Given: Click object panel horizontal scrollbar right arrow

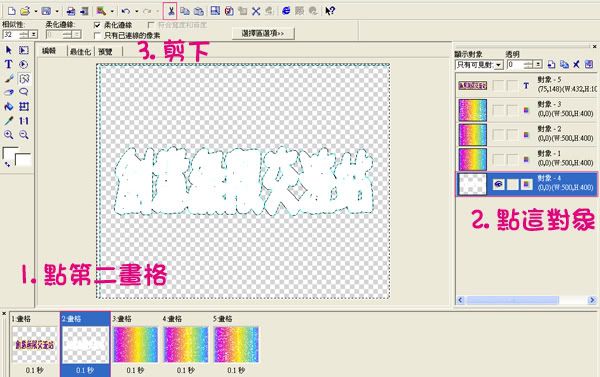Looking at the screenshot, I should tap(592, 300).
